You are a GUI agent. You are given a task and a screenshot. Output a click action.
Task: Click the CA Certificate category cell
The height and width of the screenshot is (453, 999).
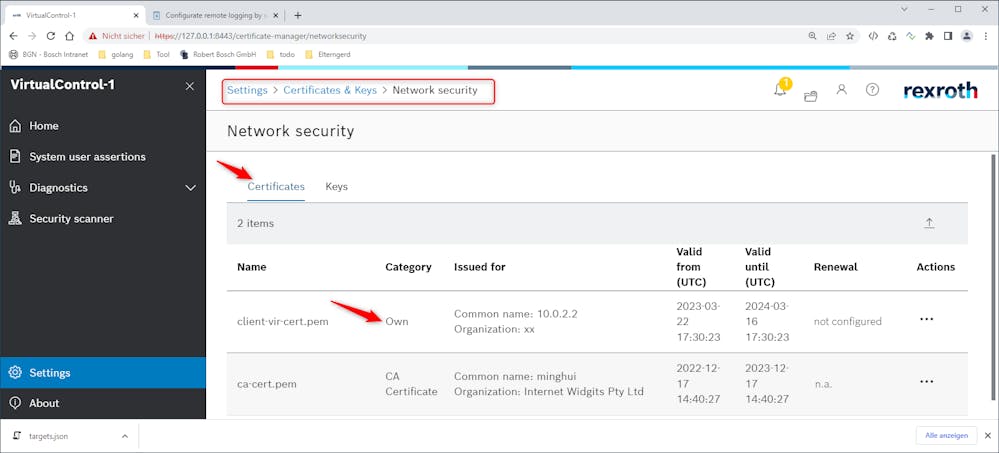(412, 384)
